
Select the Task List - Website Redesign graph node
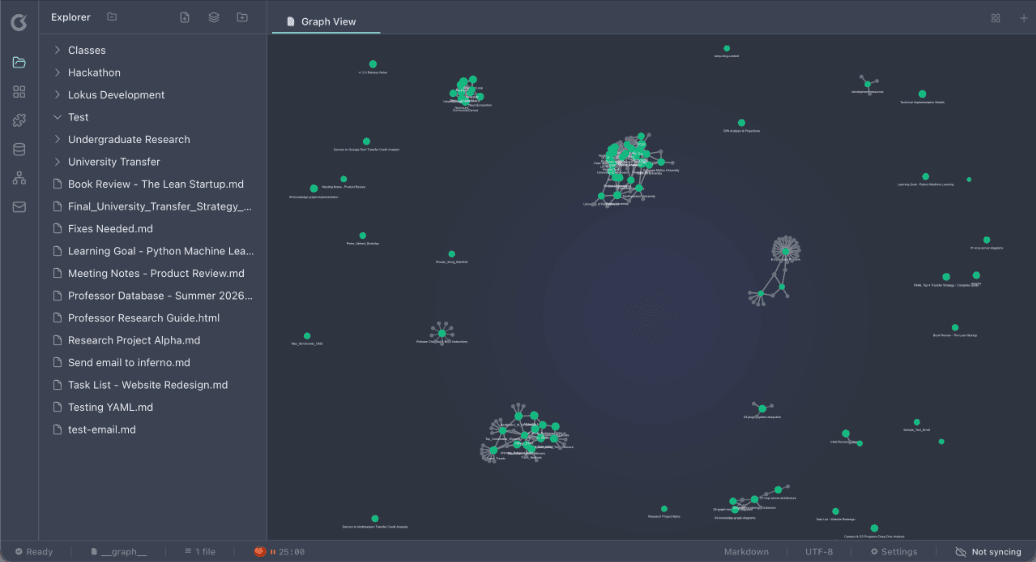coord(836,512)
